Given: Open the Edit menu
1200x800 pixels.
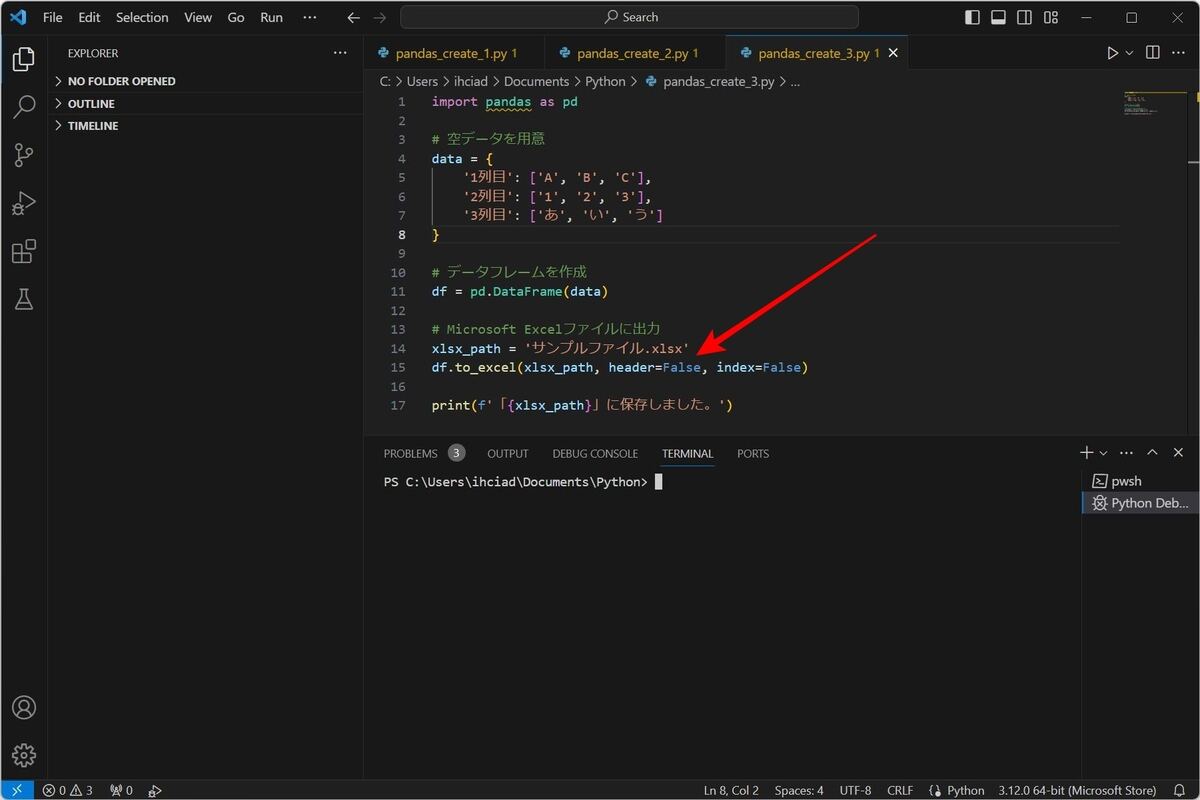Looking at the screenshot, I should (x=89, y=17).
